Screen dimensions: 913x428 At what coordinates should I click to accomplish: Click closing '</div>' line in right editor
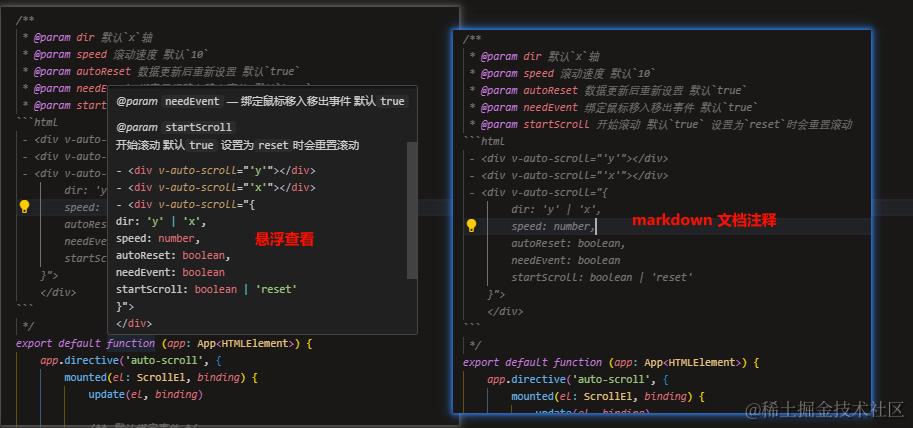point(505,311)
